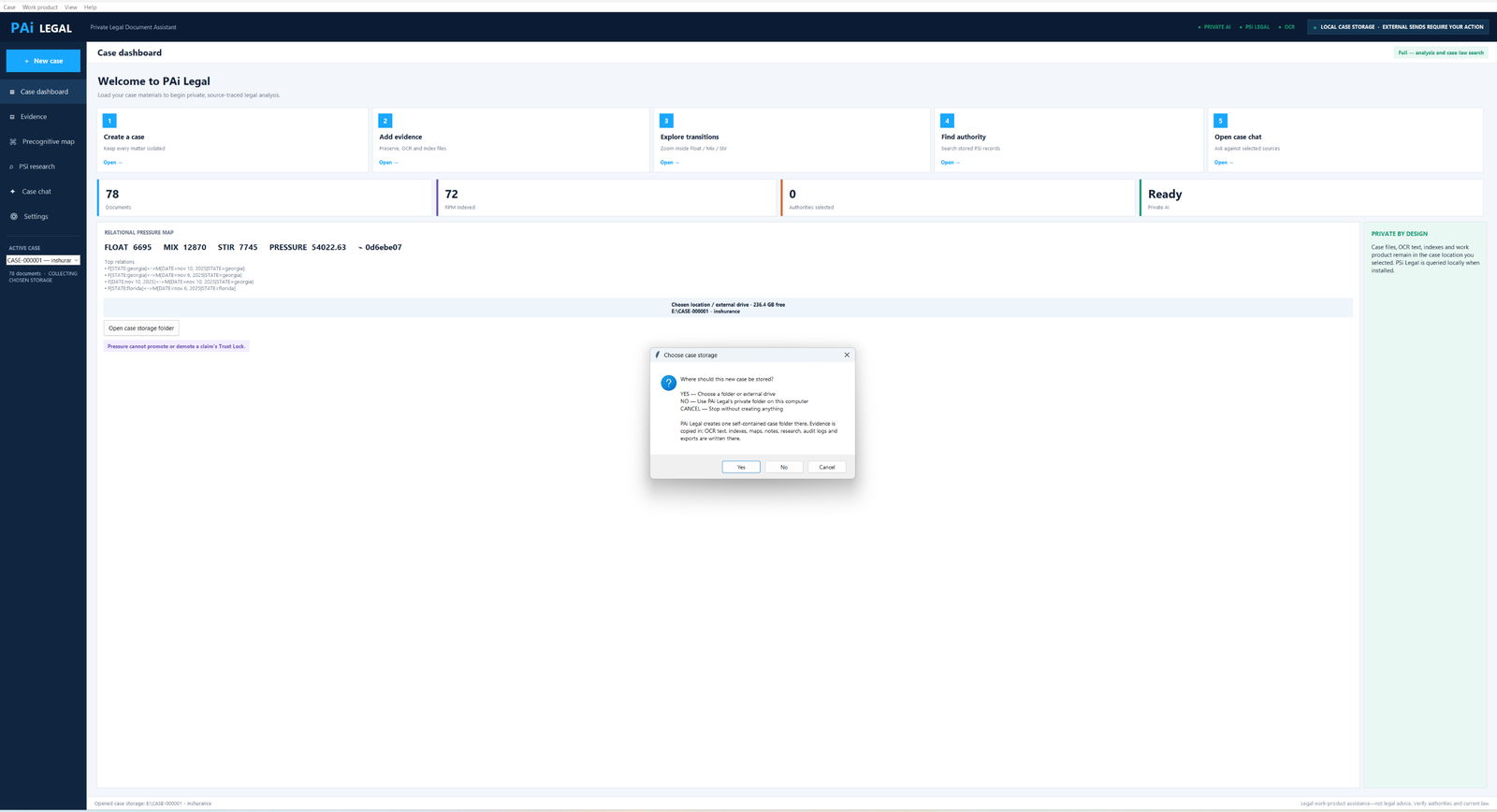Image resolution: width=1497 pixels, height=812 pixels.
Task: Start a New case
Action: 43,61
